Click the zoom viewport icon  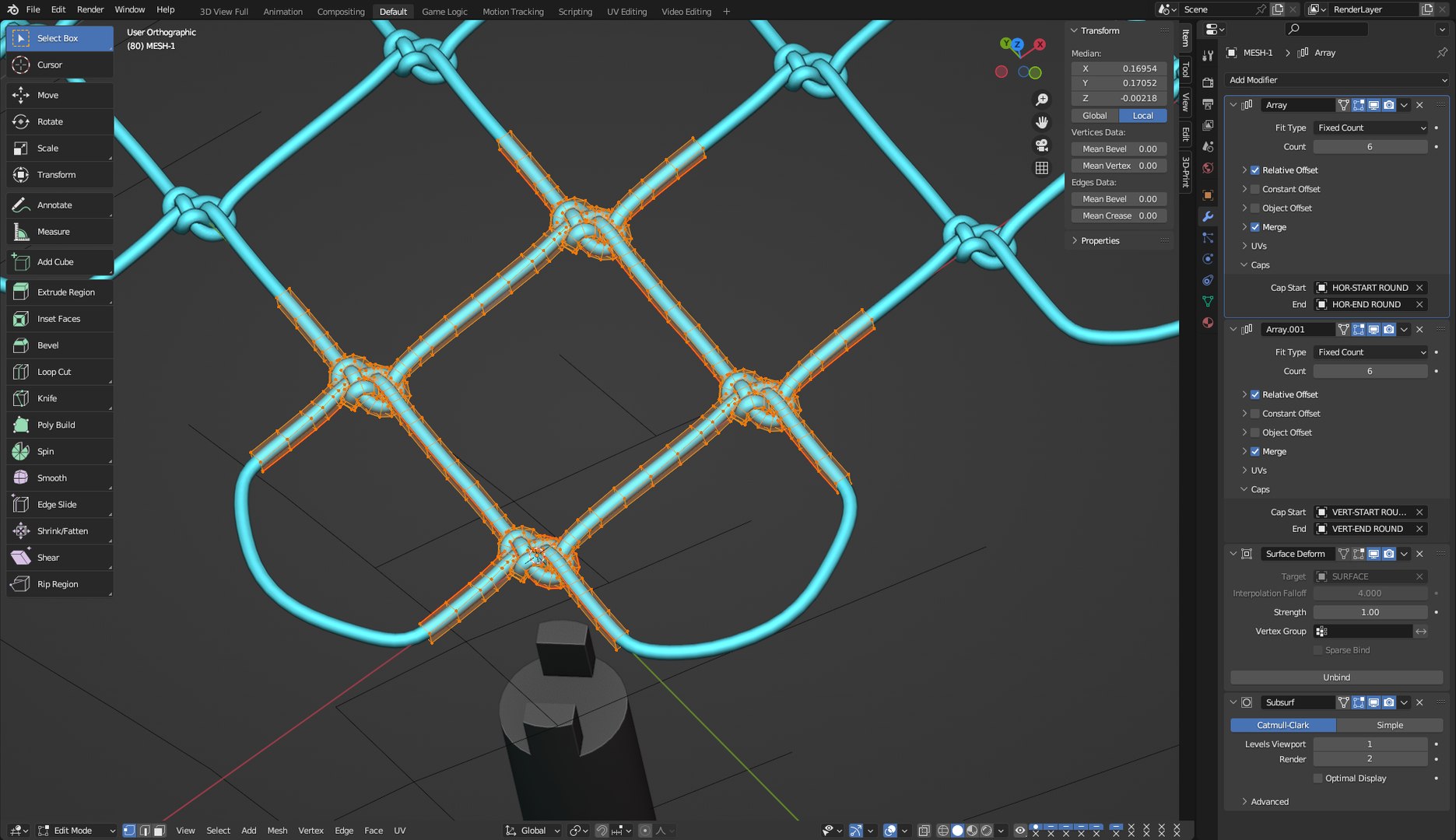coord(1041,100)
